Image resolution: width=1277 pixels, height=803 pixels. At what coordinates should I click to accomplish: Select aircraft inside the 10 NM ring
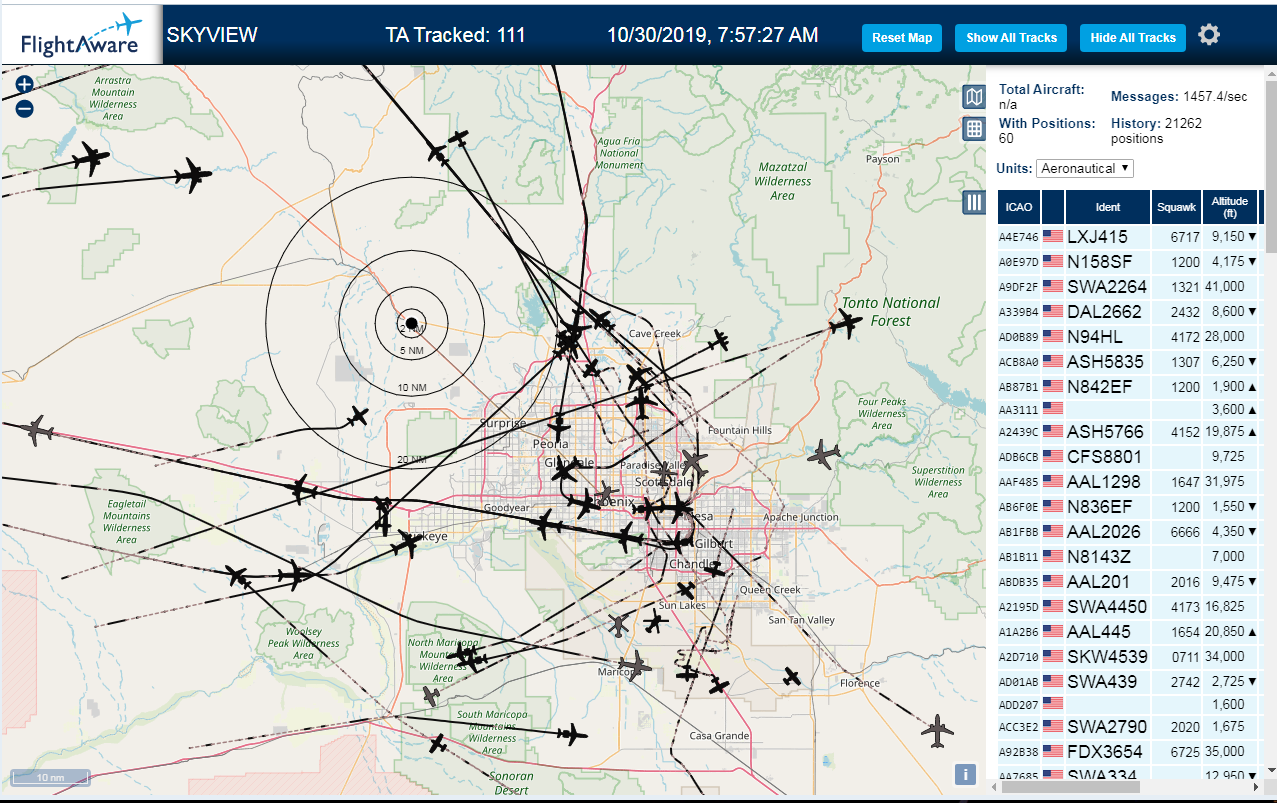(x=358, y=415)
